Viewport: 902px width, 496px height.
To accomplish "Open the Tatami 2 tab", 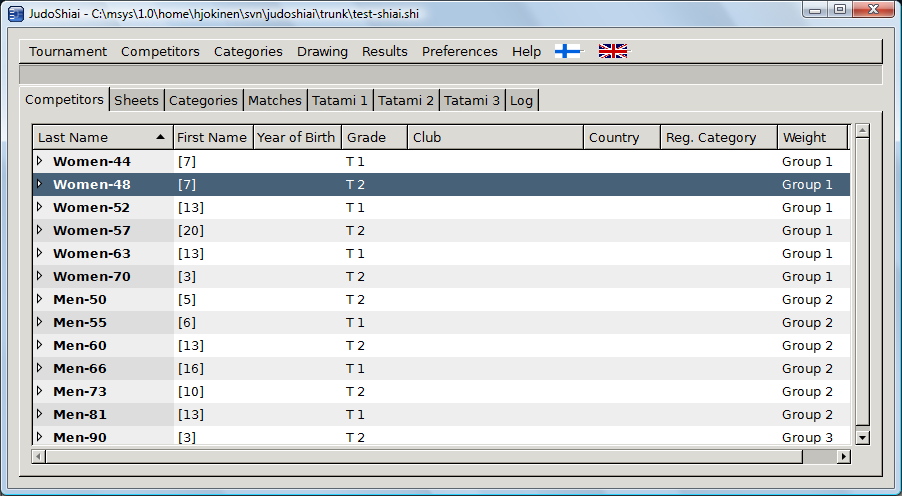I will pyautogui.click(x=406, y=100).
